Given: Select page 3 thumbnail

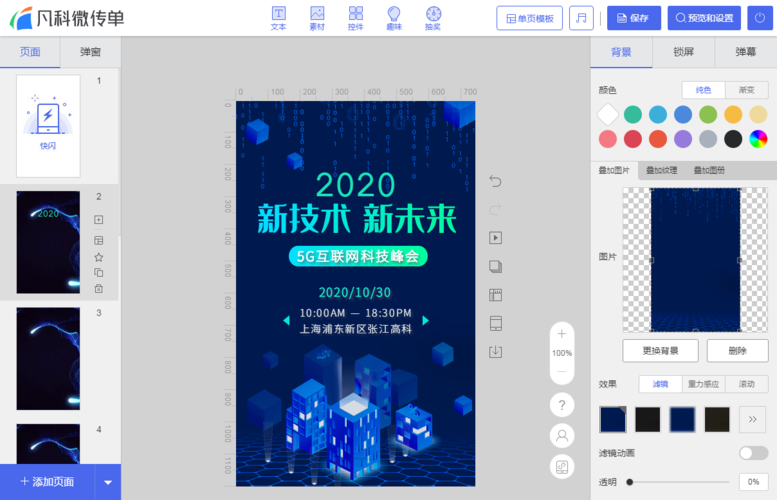Looking at the screenshot, I should [x=48, y=359].
